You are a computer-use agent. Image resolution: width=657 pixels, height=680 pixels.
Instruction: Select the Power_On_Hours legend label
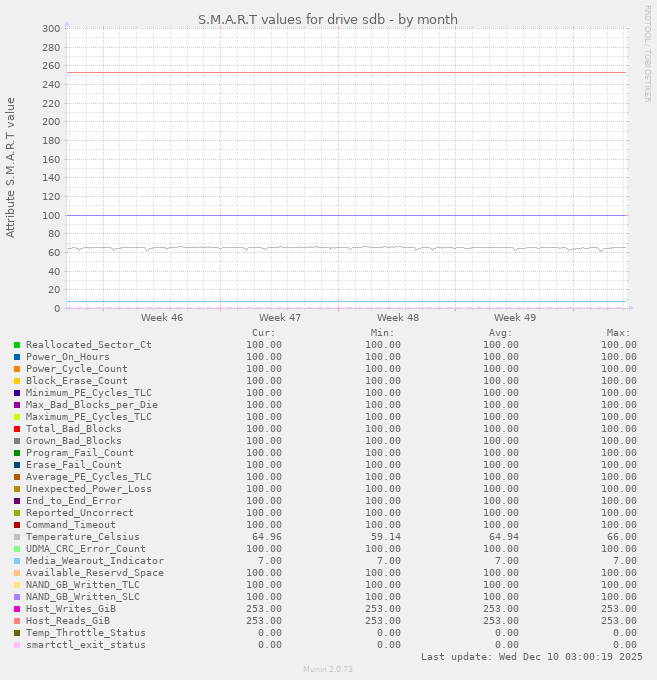[x=67, y=357]
